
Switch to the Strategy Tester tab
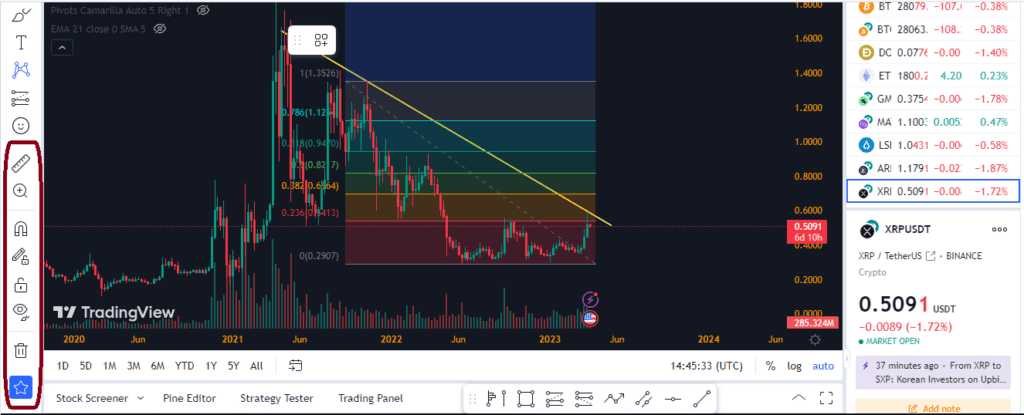[276, 398]
